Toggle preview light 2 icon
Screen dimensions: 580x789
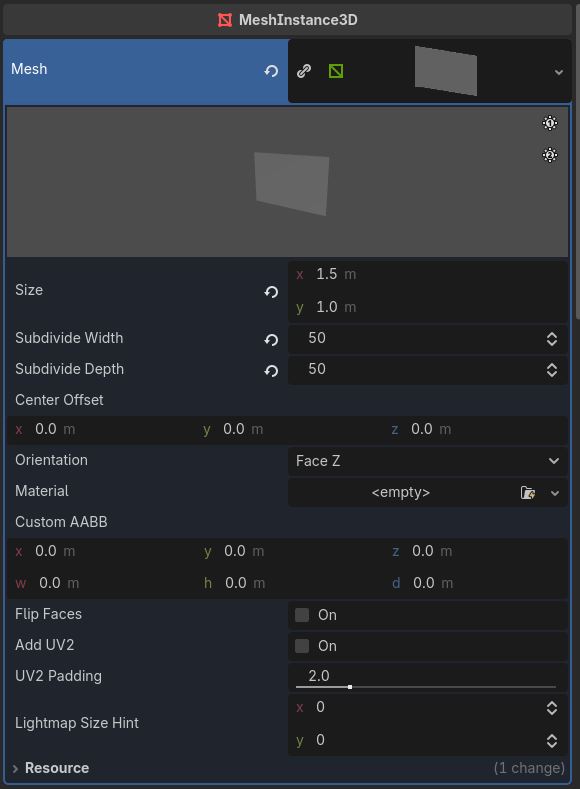coord(550,155)
